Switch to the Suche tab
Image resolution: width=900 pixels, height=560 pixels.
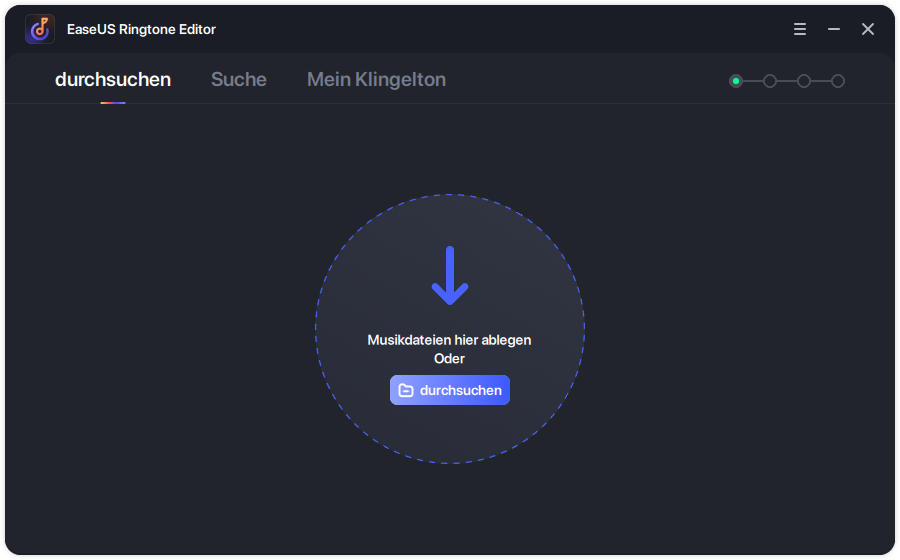(238, 79)
